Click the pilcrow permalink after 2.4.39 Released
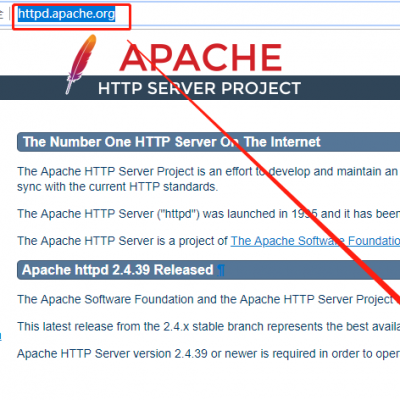This screenshot has height=400, width=400. [x=221, y=270]
